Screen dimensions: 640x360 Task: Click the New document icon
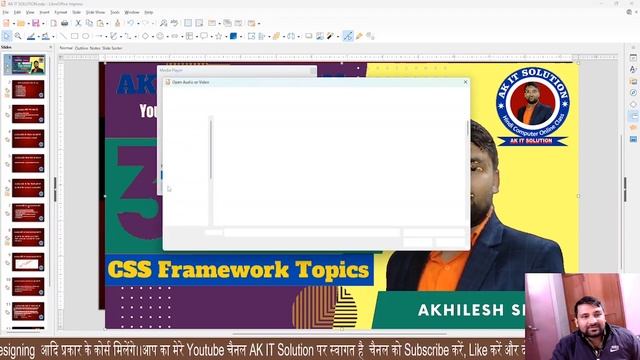(7, 23)
